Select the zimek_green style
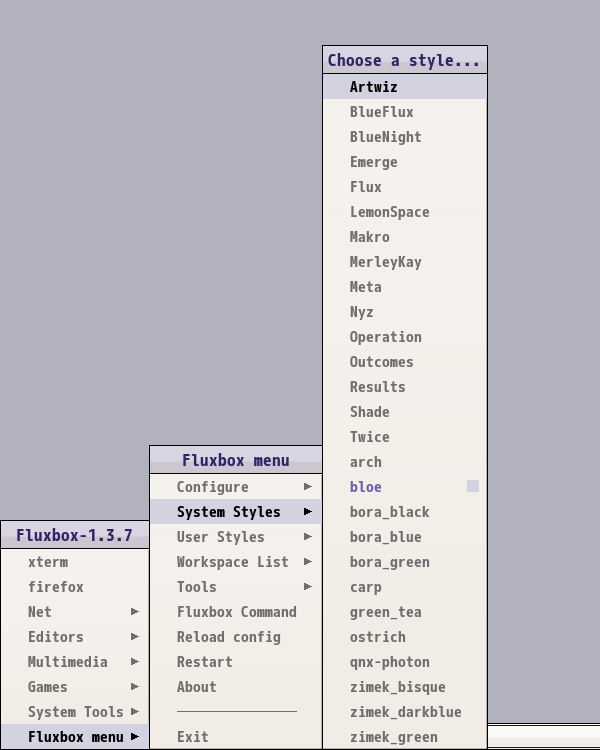Screen dimensions: 600x750 click(x=405, y=737)
